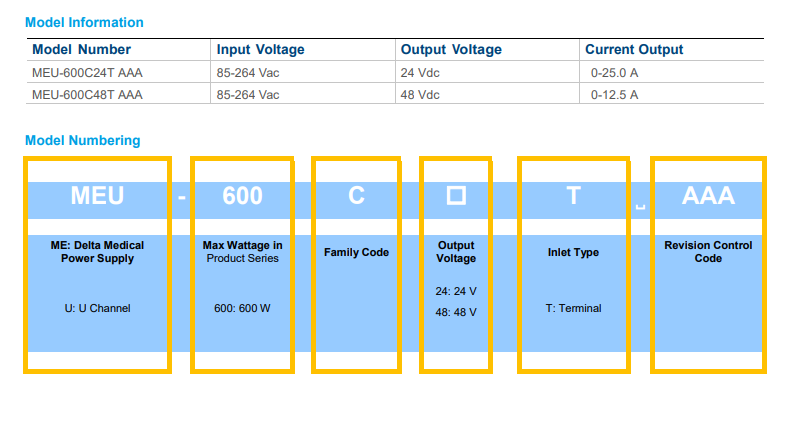790x433 pixels.
Task: Click the 'T: Terminal' text
Action: point(573,308)
